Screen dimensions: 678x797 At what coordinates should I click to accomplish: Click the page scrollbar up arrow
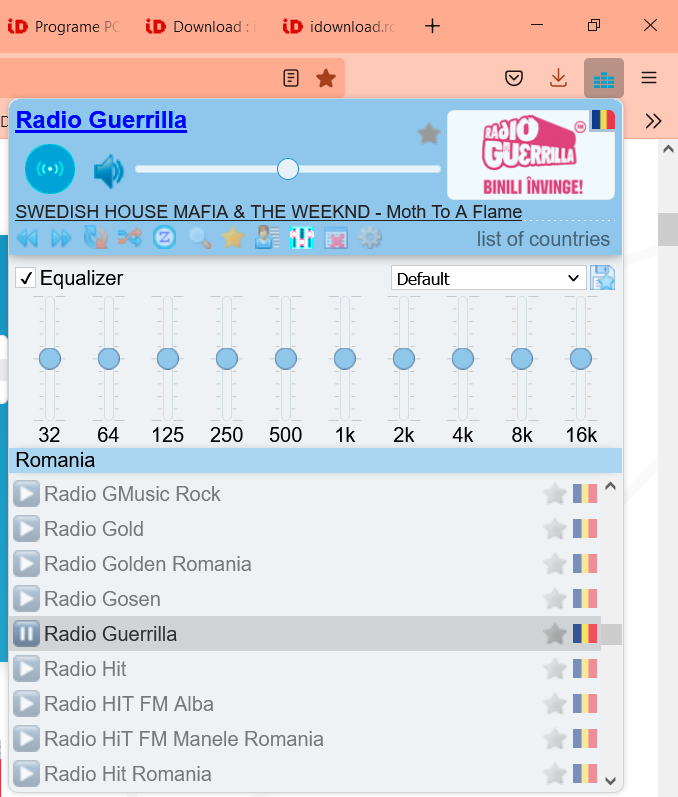coord(668,149)
